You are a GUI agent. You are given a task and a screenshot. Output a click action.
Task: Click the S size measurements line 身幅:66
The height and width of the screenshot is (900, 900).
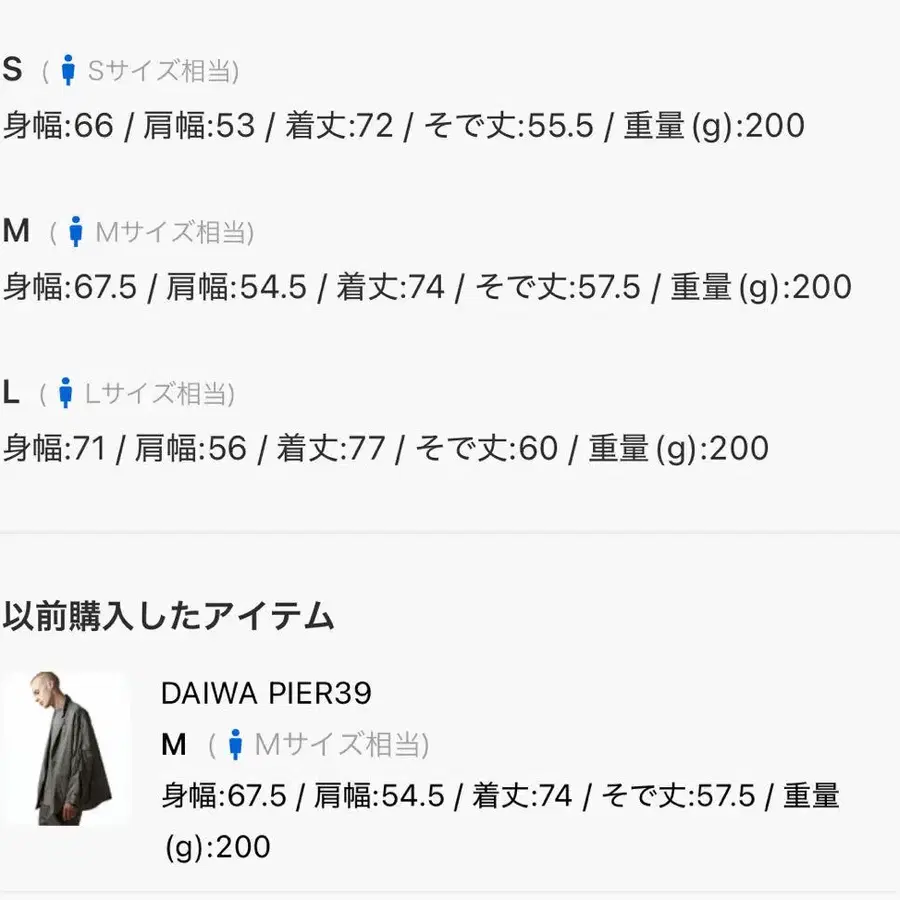pyautogui.click(x=404, y=125)
